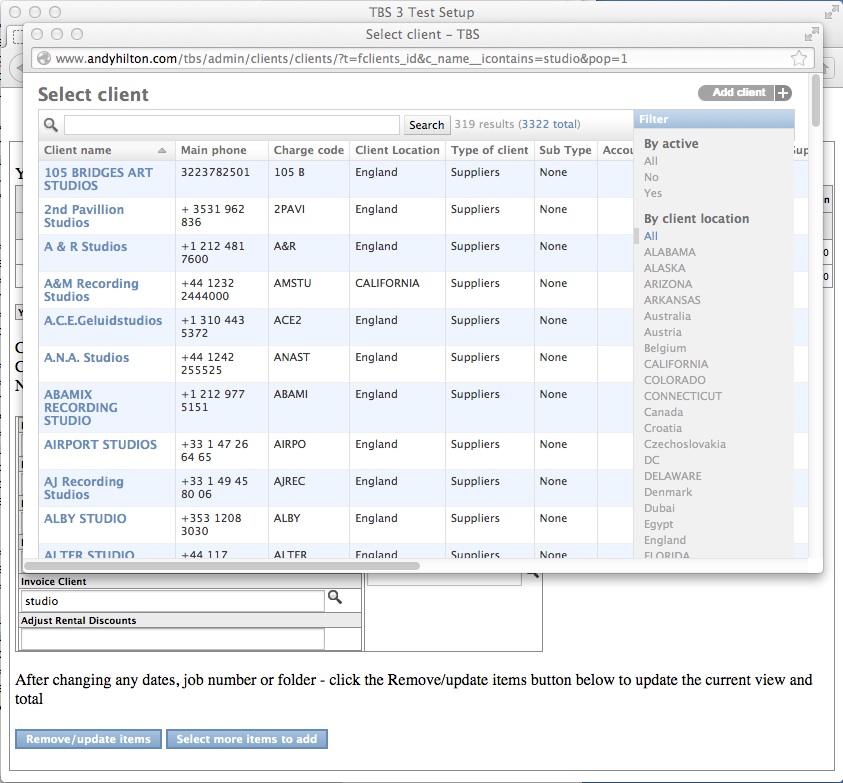843x783 pixels.
Task: Click fullscreen arrows of TBS 3 Test Setup window
Action: tap(831, 12)
